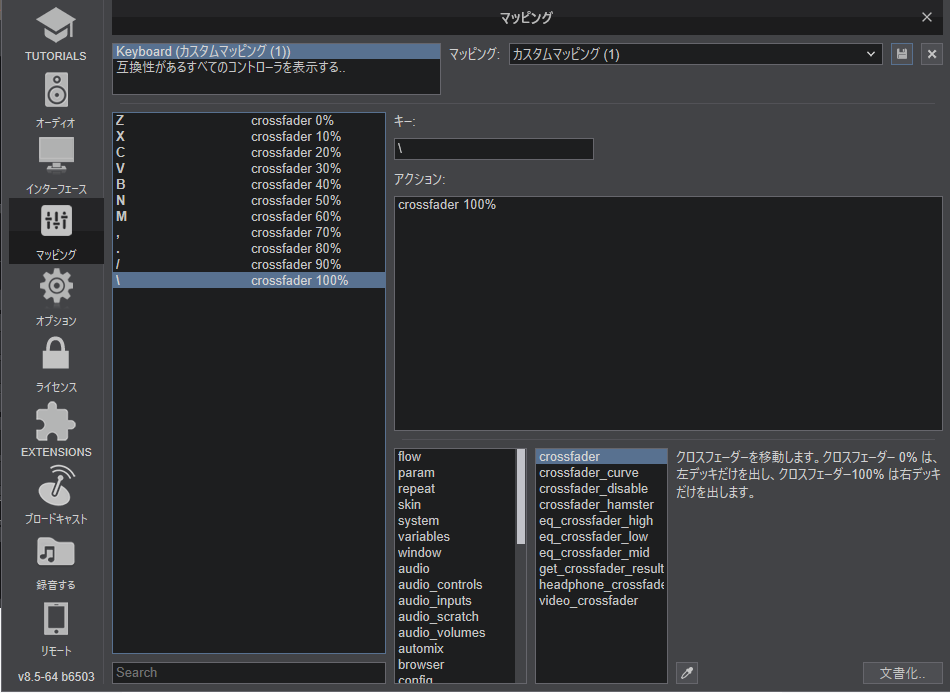Image resolution: width=950 pixels, height=693 pixels.
Task: Save the mapping with floppy icon
Action: pos(902,54)
